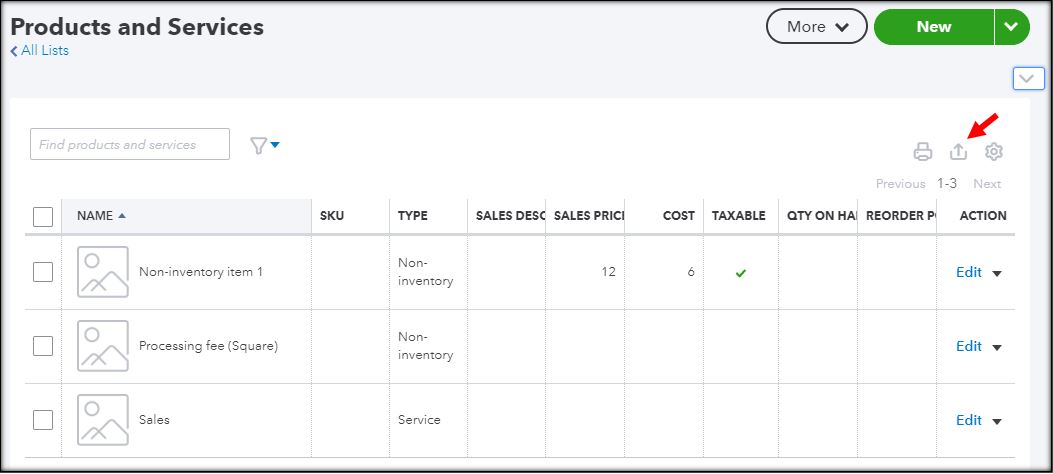Click the green New button
This screenshot has width=1053, height=474.
coord(933,27)
